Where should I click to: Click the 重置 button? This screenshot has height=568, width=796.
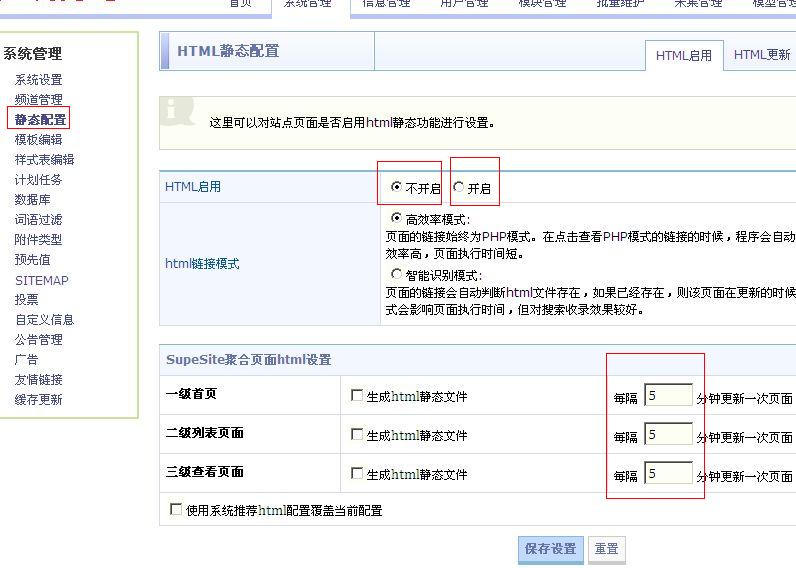pyautogui.click(x=607, y=549)
